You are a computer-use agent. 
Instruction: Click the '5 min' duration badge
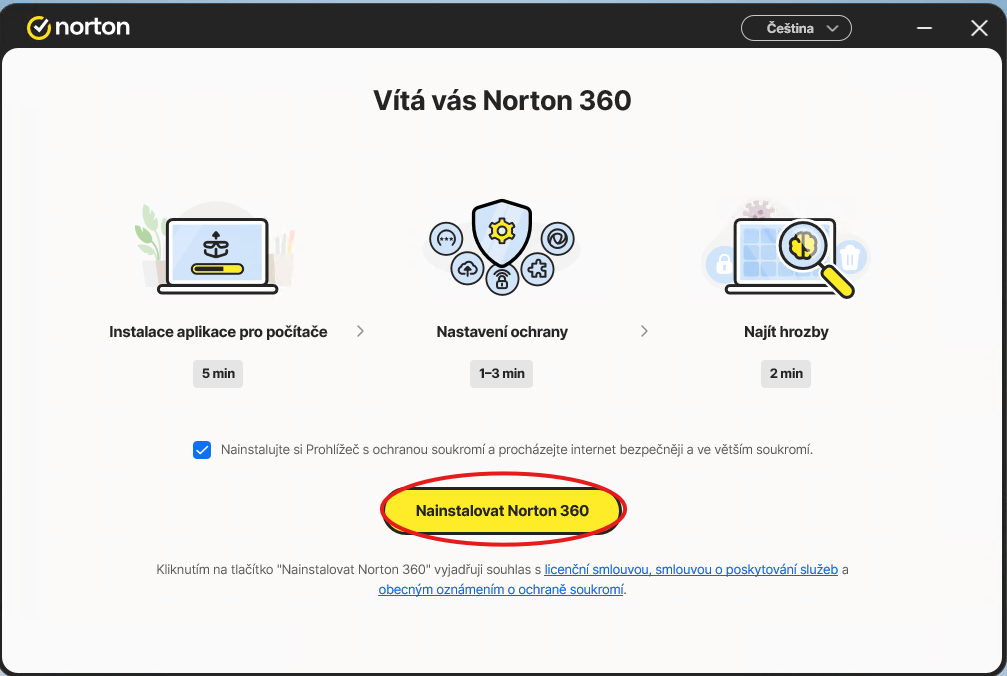tap(218, 374)
